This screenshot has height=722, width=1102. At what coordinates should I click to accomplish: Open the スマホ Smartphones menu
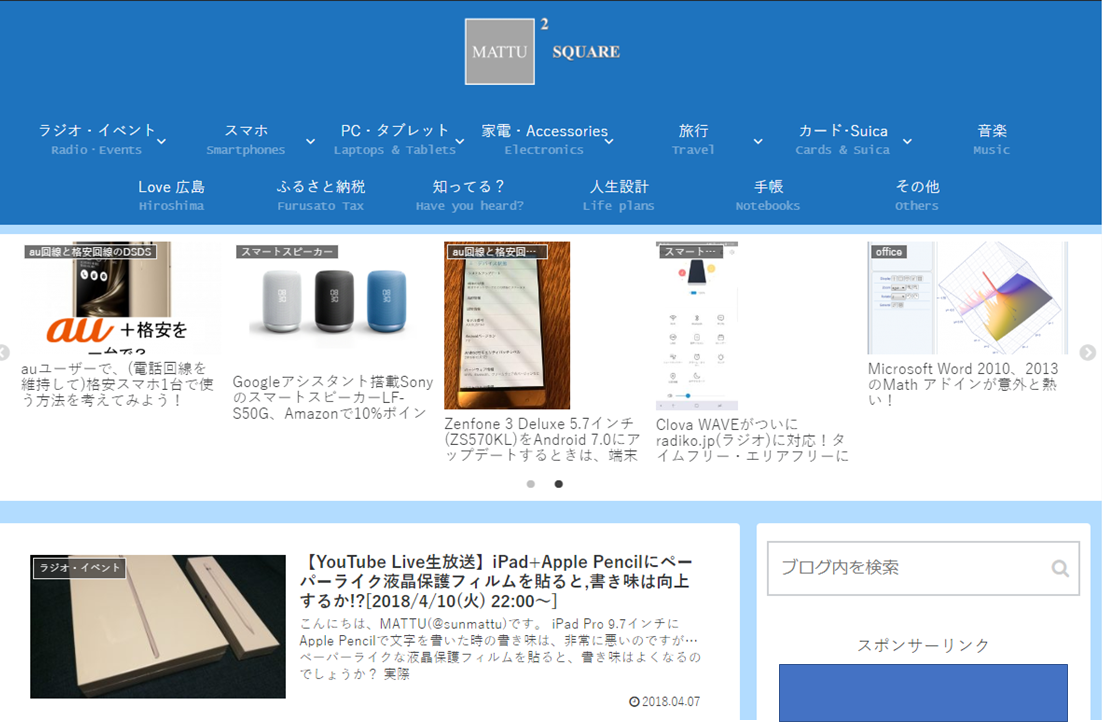click(x=246, y=139)
